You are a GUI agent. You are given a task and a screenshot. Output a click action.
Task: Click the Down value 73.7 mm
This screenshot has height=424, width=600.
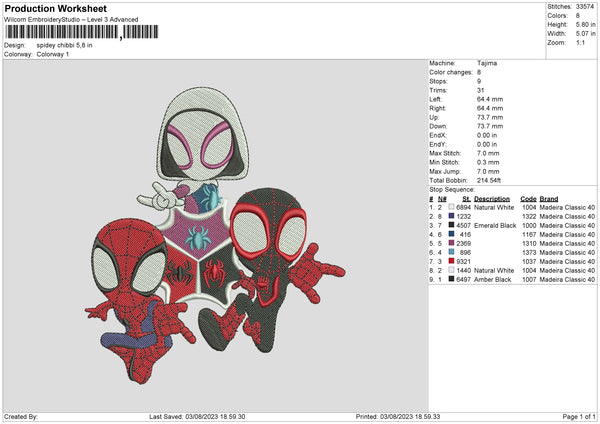tap(490, 126)
